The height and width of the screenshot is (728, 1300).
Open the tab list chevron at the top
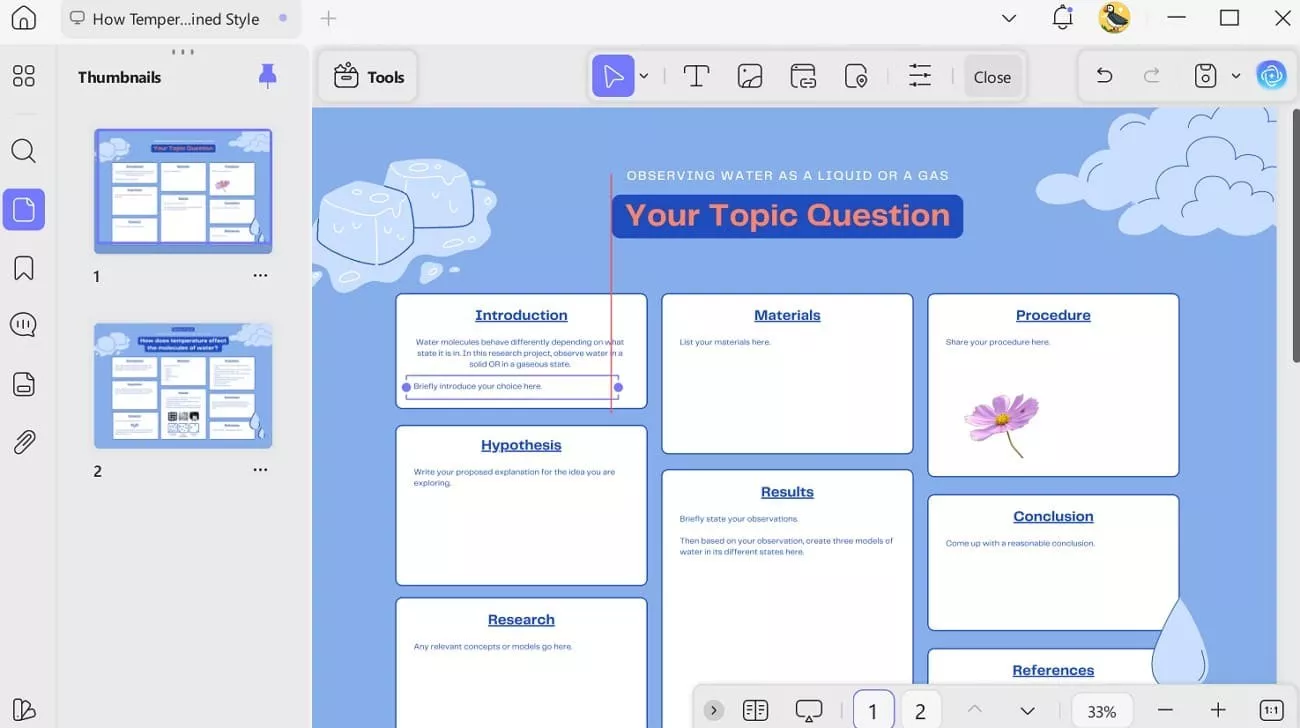point(1008,18)
